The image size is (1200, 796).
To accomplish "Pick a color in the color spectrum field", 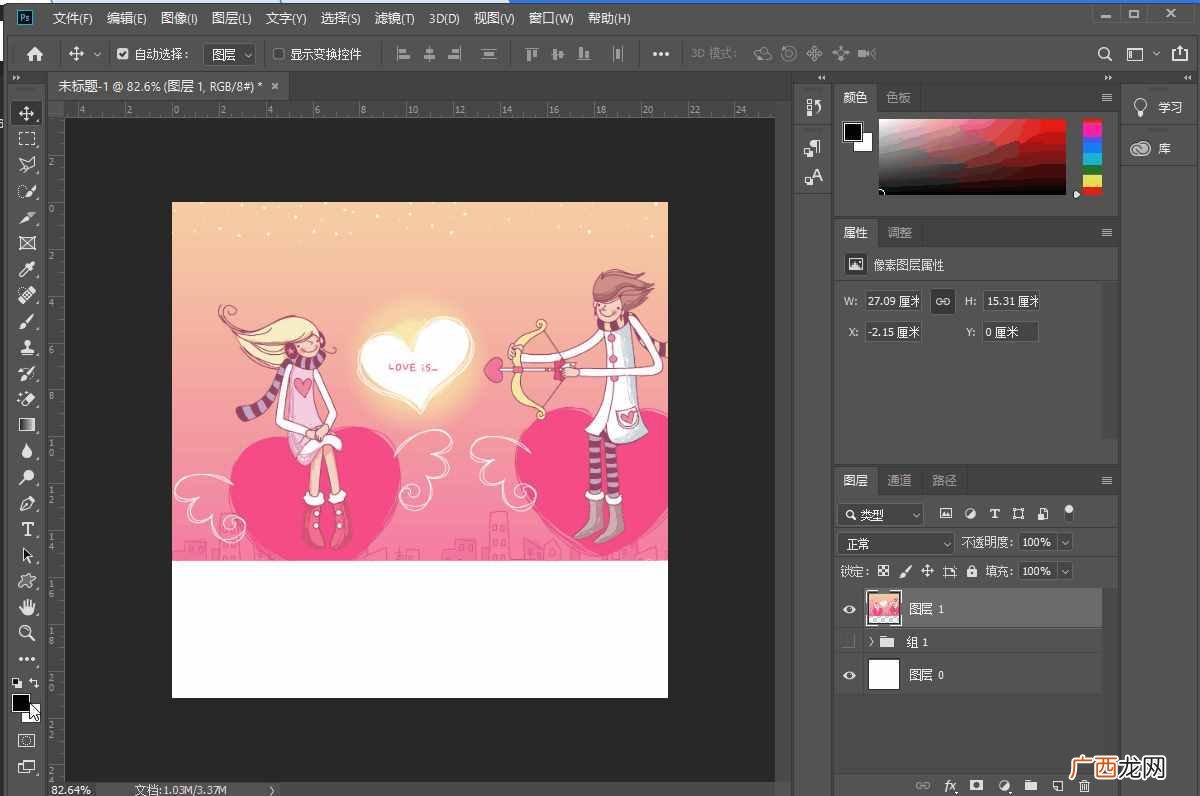I will 972,156.
